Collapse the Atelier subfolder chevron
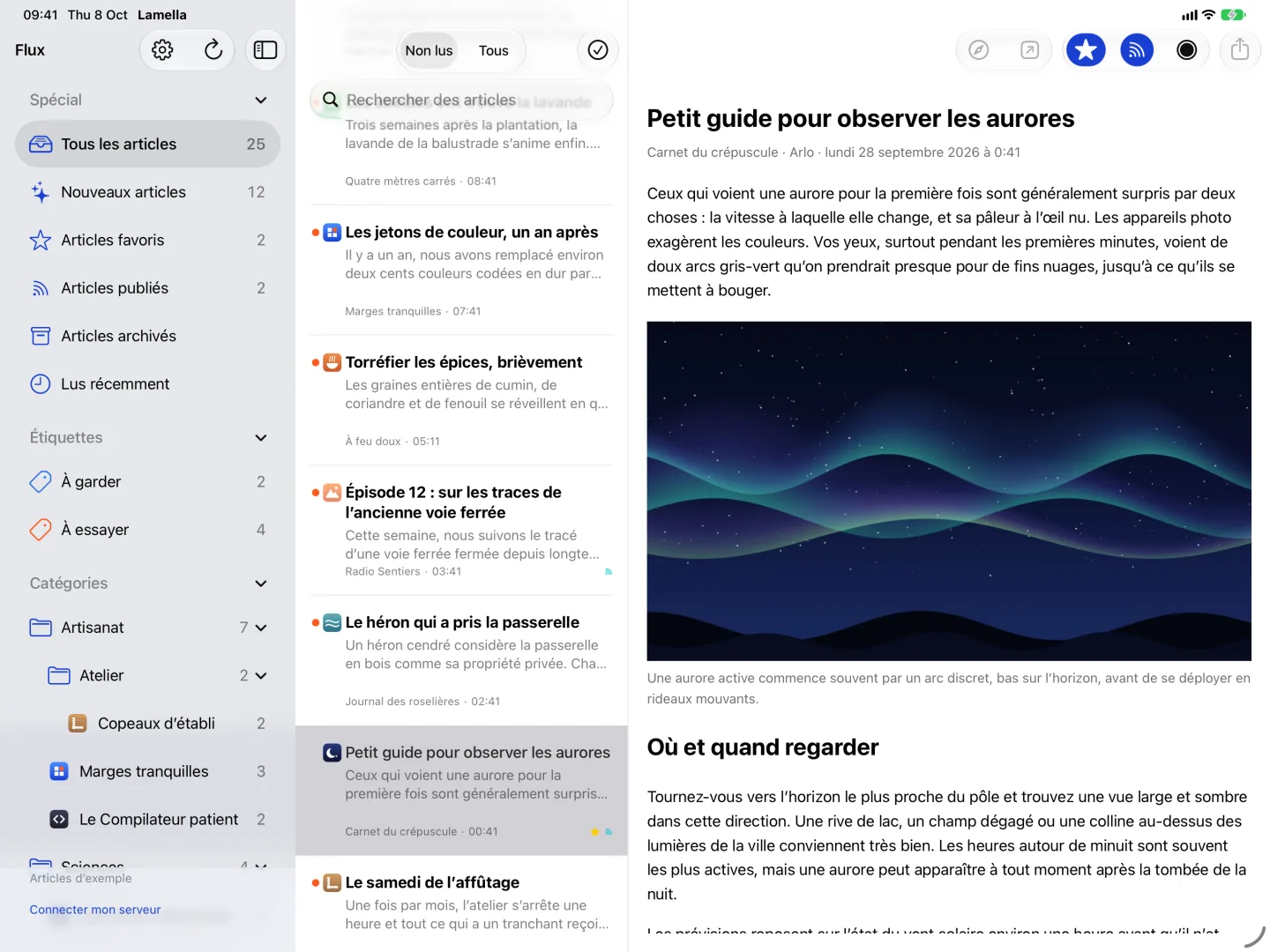The width and height of the screenshot is (1270, 952). 261,675
